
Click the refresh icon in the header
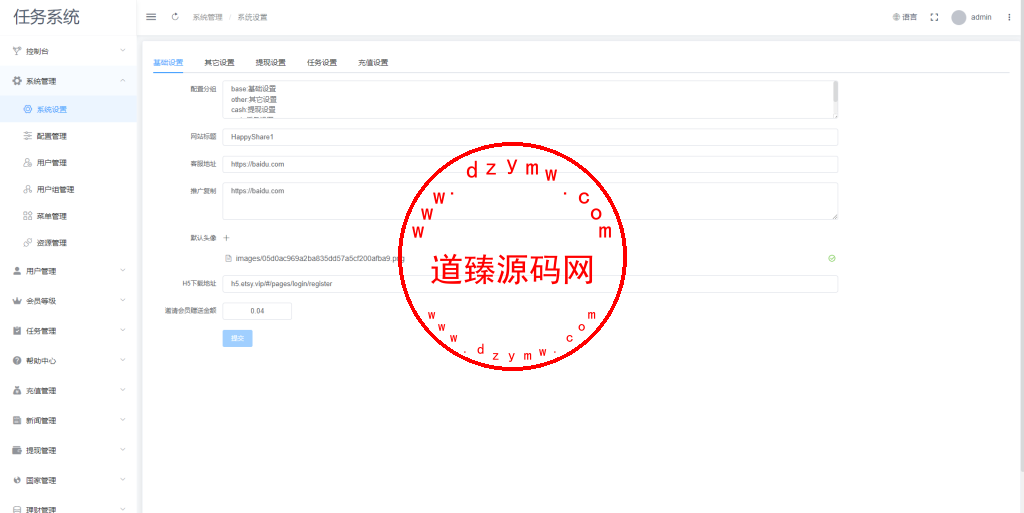pos(175,17)
